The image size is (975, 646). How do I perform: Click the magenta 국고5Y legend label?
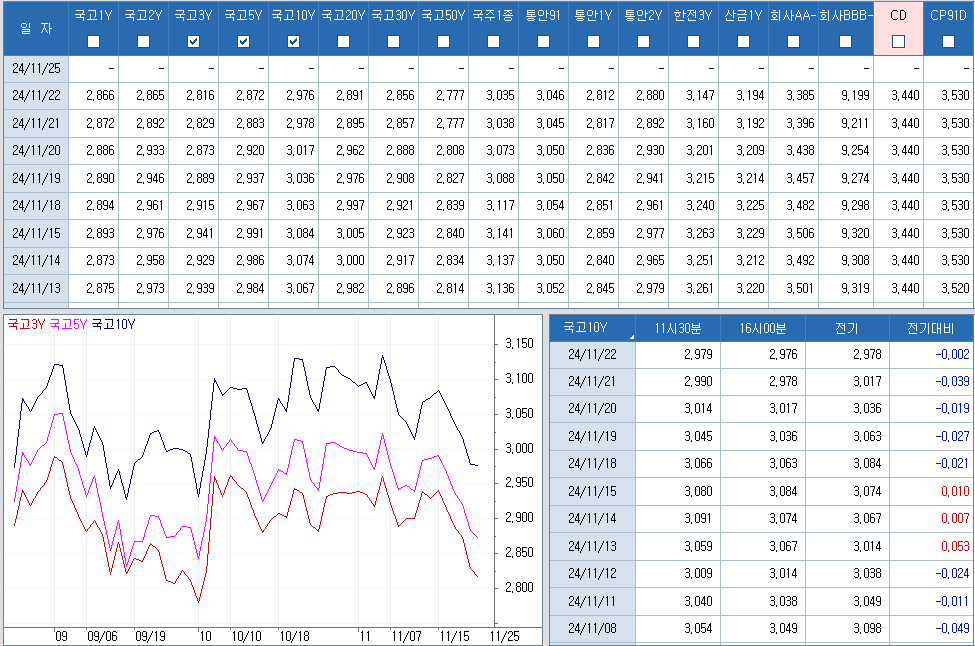coord(68,324)
